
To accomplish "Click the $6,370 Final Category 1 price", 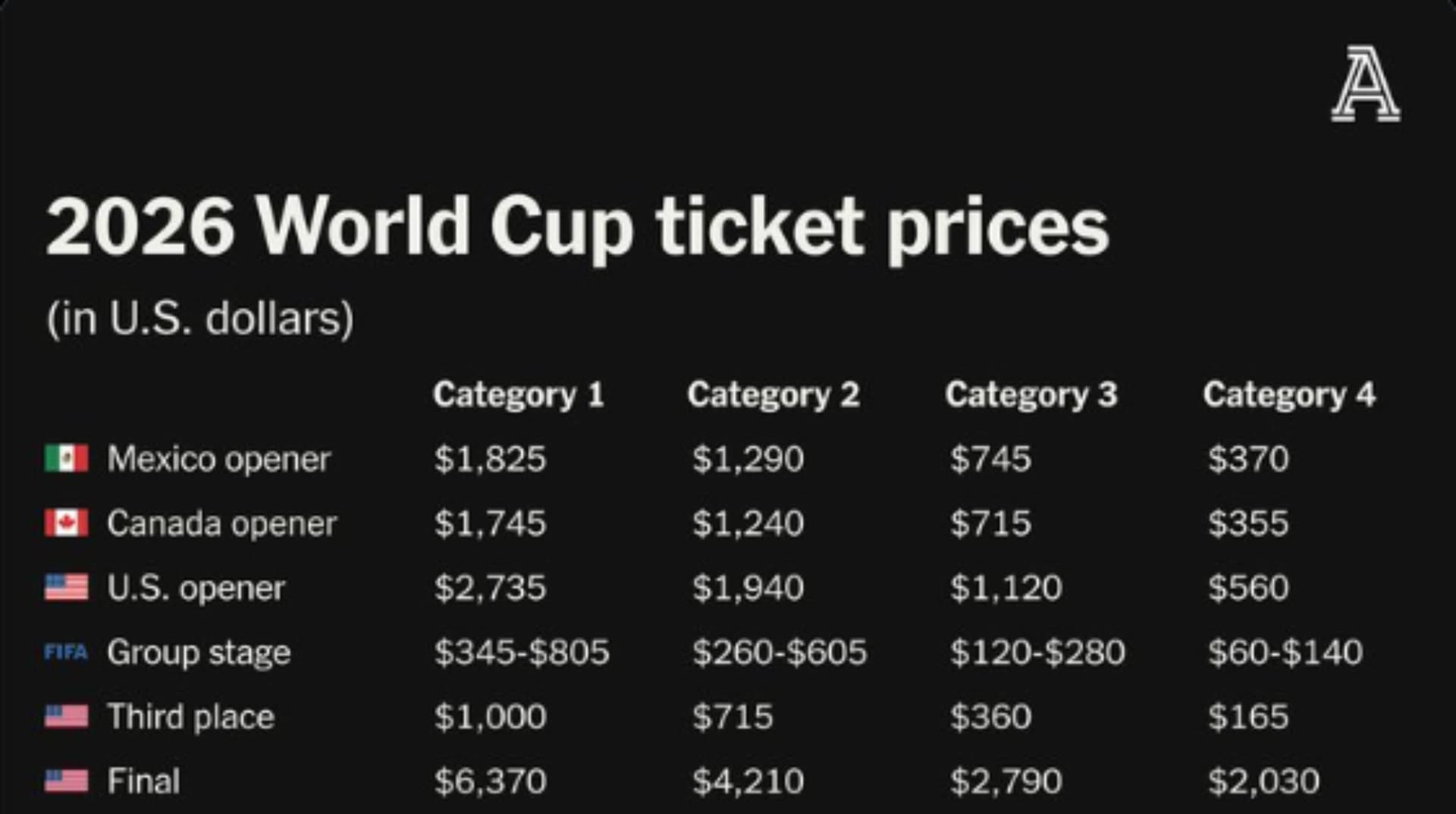I will 490,781.
